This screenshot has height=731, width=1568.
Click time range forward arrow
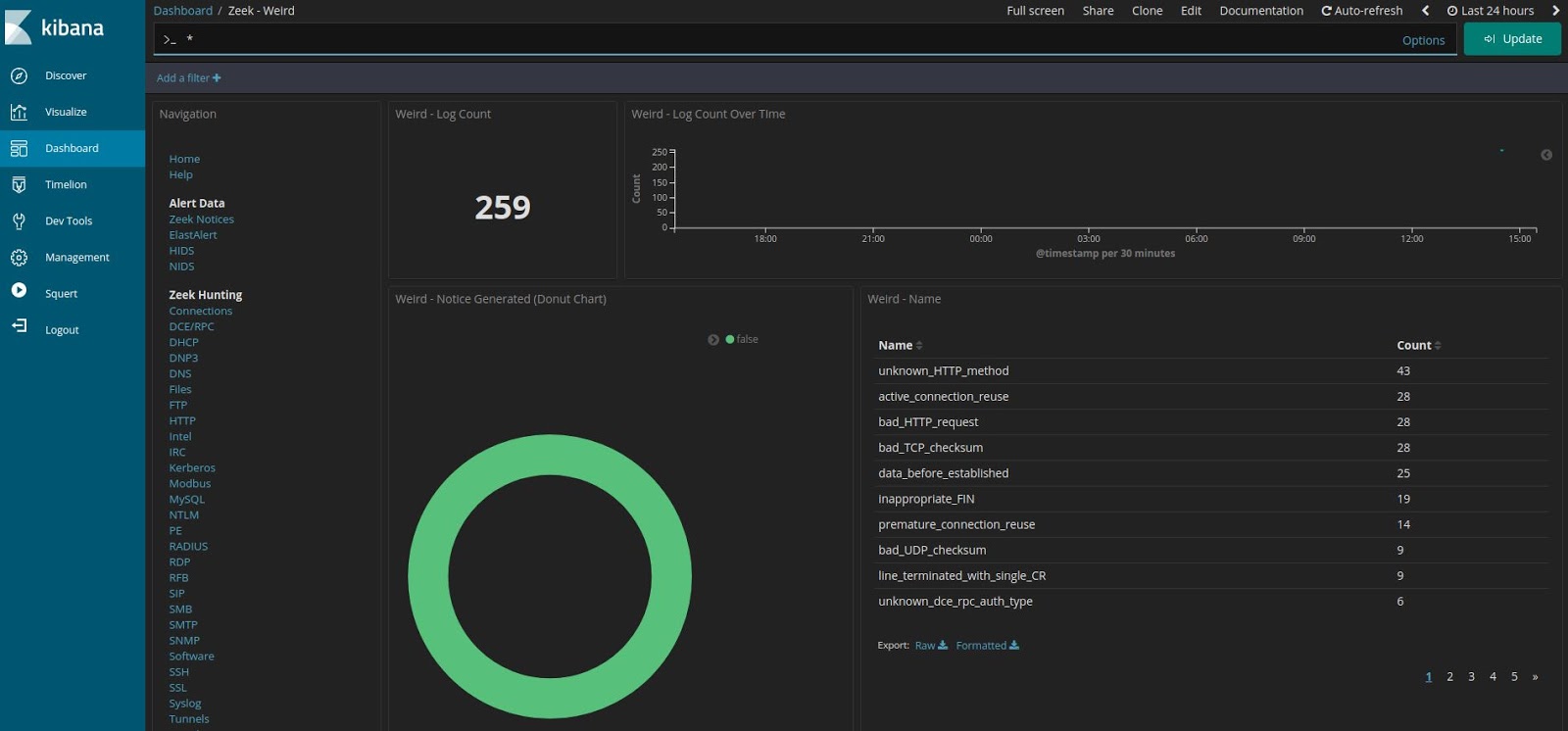(x=1555, y=11)
